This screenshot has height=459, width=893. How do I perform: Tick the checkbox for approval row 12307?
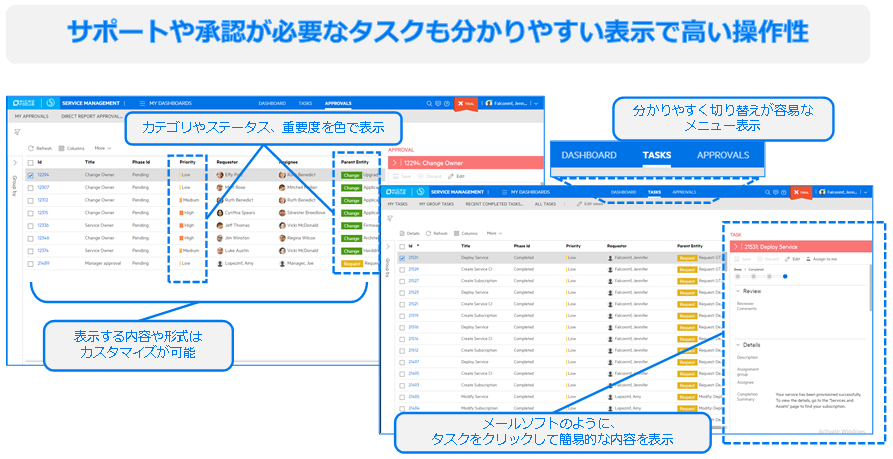(30, 187)
